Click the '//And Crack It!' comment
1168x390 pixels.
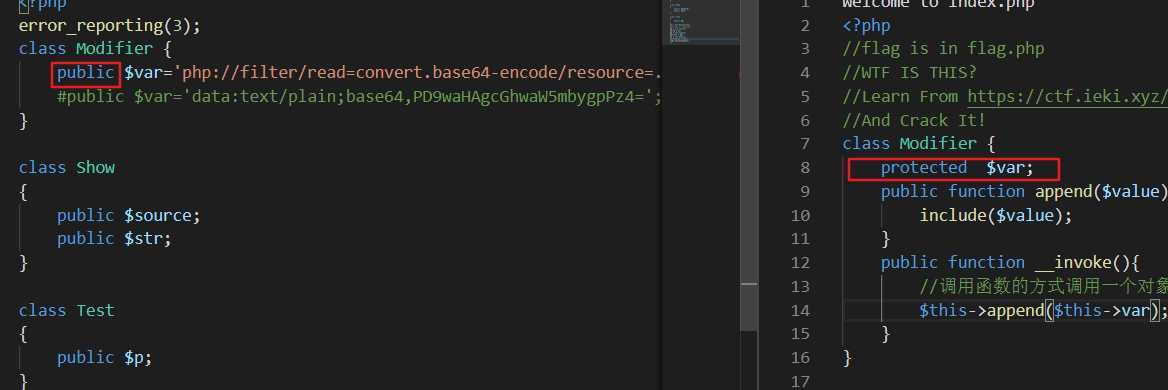click(914, 121)
